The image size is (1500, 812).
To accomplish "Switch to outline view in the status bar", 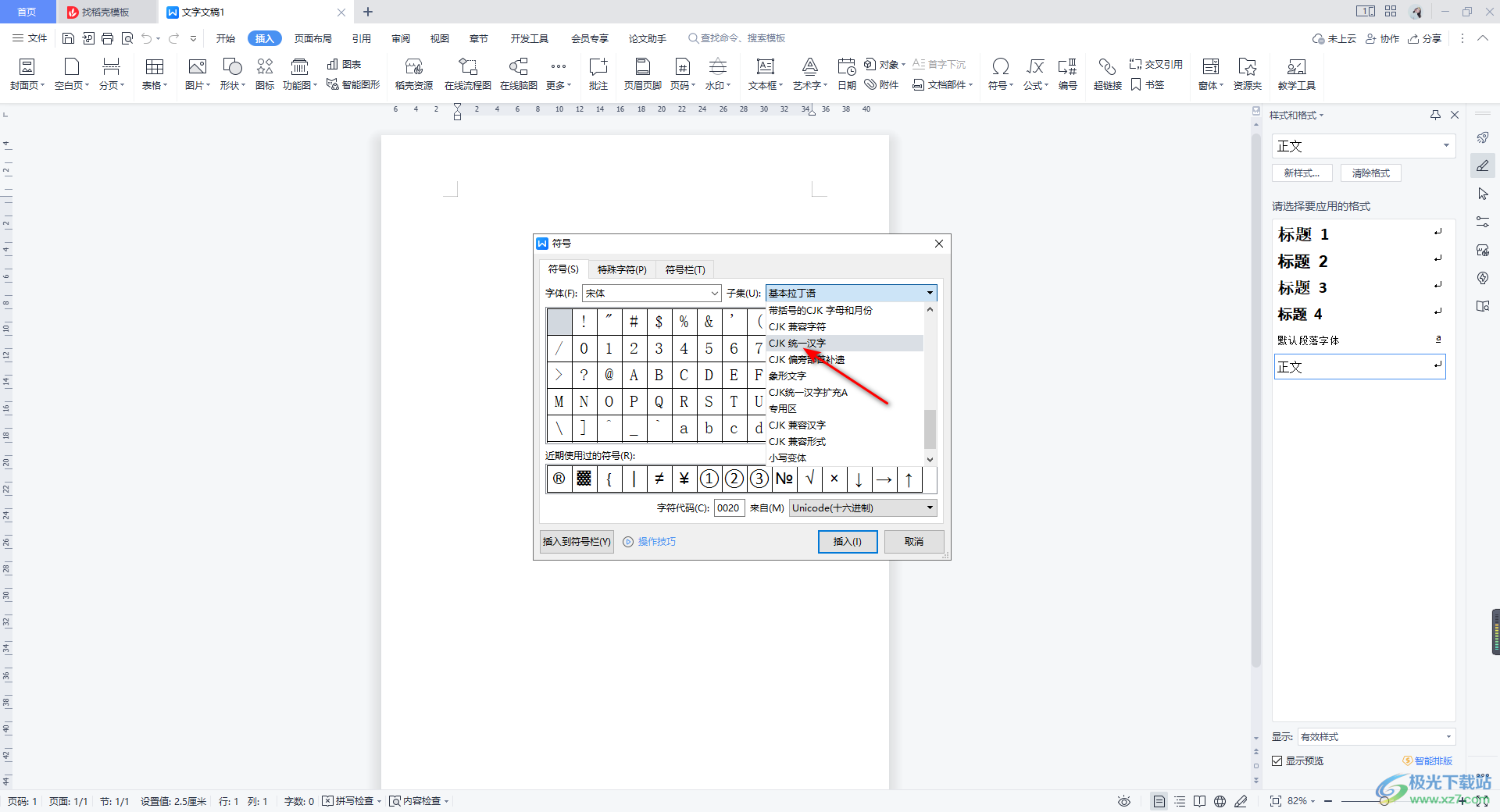I will coord(1180,801).
